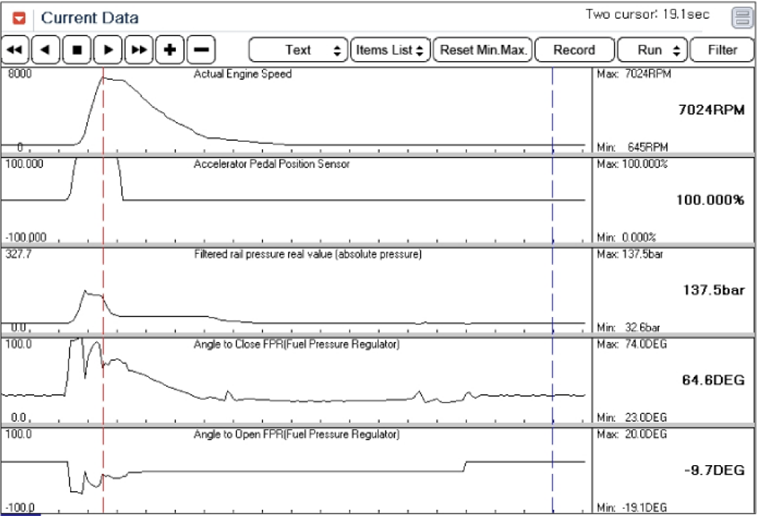Image resolution: width=757 pixels, height=516 pixels.
Task: Click the 137.5bar current value
Action: click(x=714, y=290)
